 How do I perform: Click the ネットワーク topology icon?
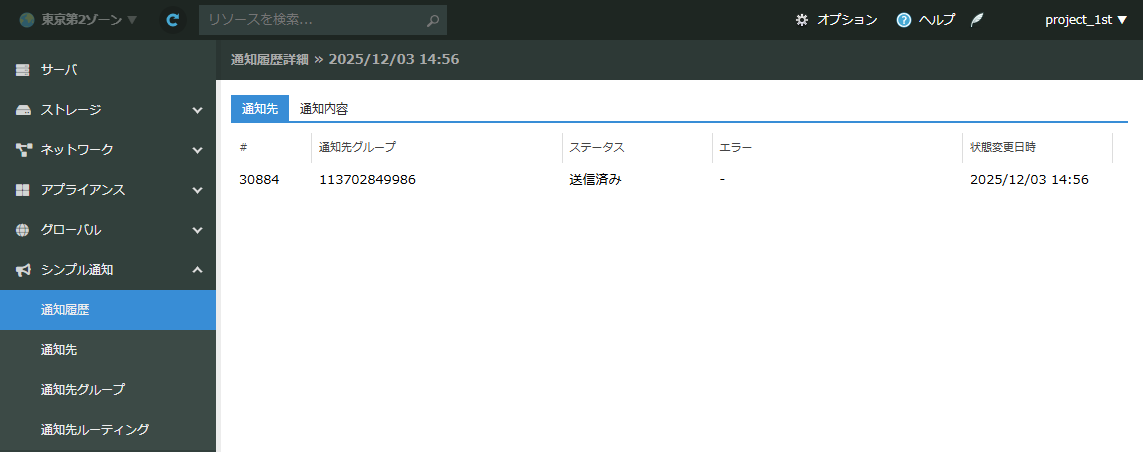[x=24, y=150]
